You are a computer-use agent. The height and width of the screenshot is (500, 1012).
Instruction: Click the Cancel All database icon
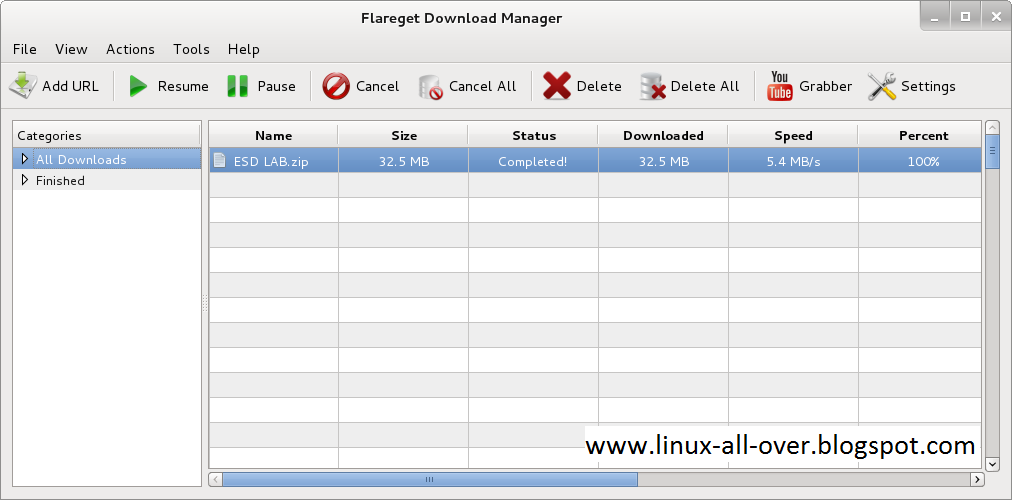pyautogui.click(x=430, y=86)
